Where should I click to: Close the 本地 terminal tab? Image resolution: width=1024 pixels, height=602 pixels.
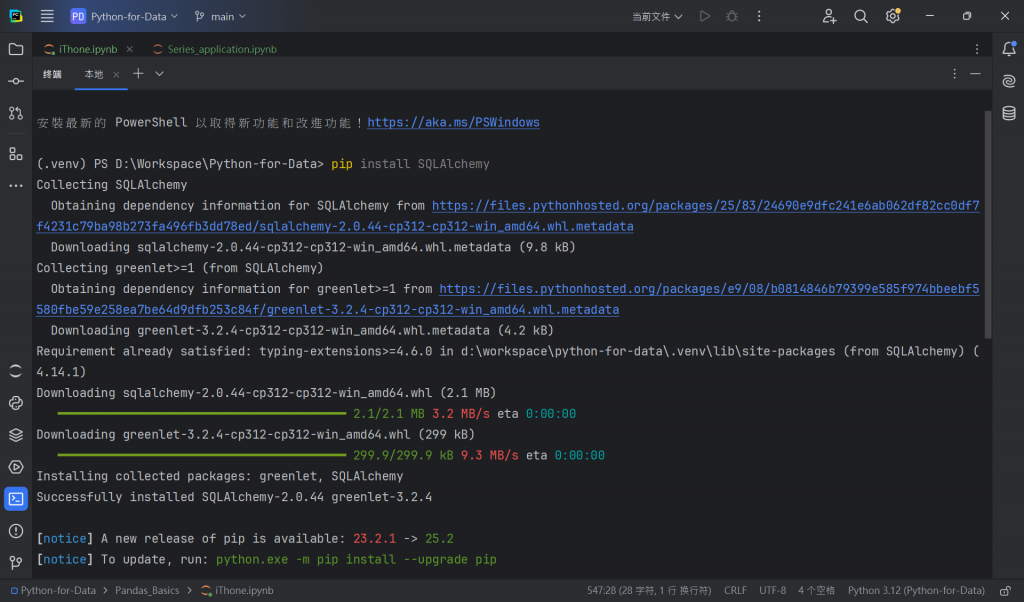(116, 74)
